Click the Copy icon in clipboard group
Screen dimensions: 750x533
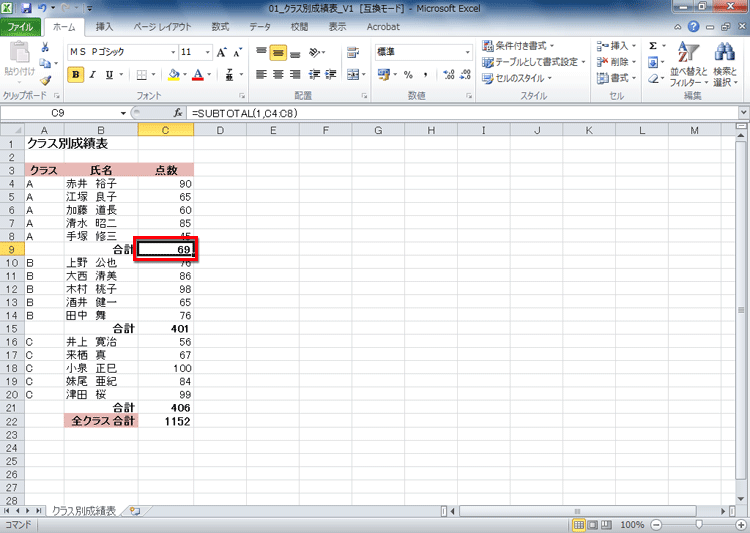coord(45,63)
